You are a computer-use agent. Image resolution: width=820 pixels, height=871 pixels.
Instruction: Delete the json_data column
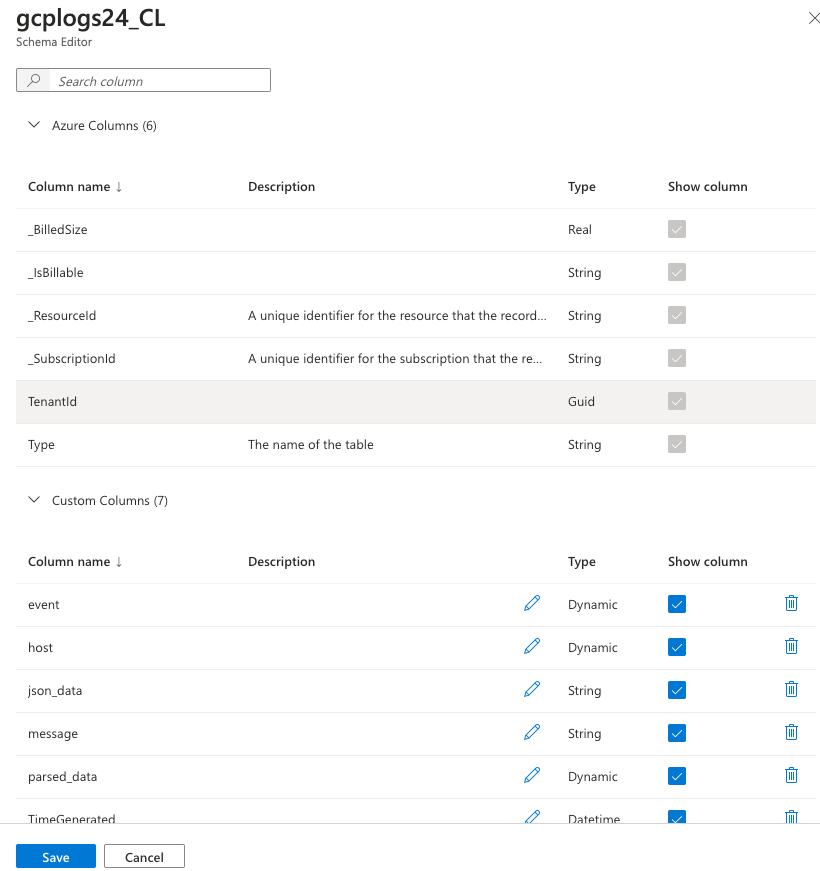tap(791, 689)
